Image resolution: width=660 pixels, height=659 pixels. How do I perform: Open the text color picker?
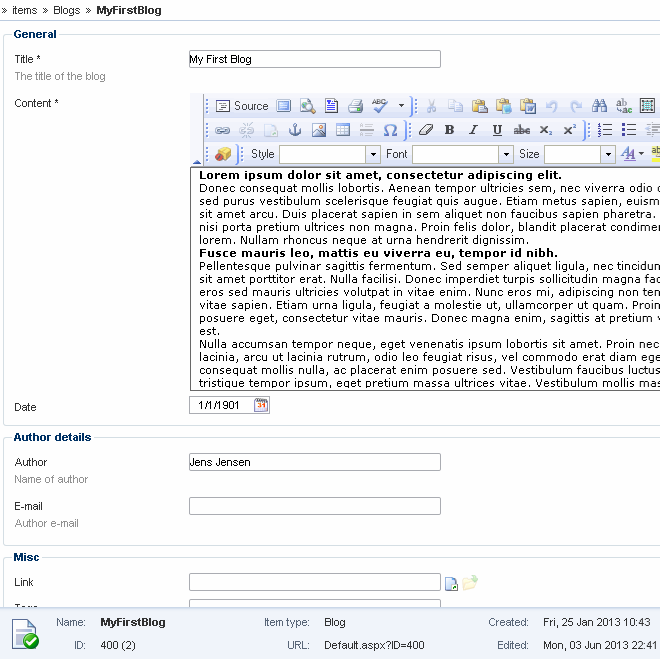click(x=631, y=154)
